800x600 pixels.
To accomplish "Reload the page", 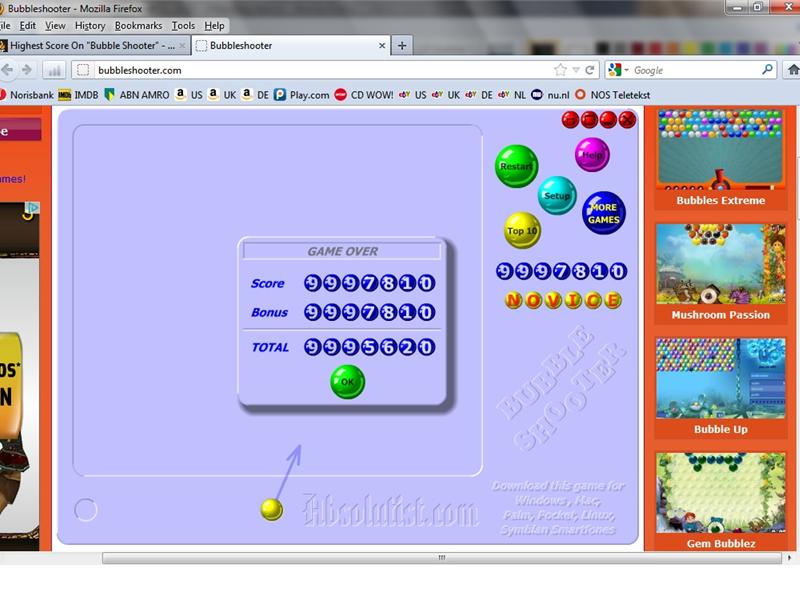I will [590, 70].
